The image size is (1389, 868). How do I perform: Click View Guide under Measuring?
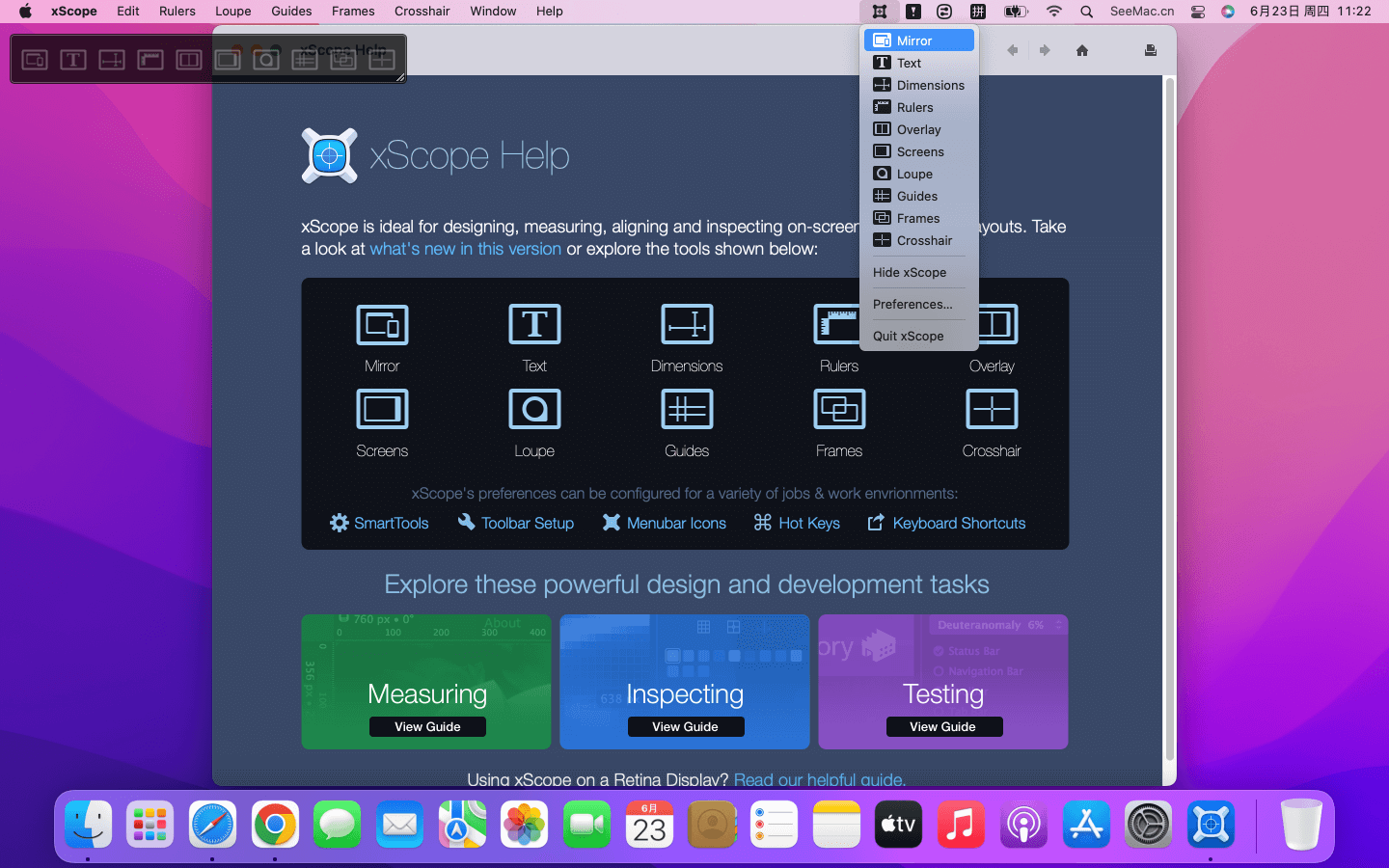[x=427, y=727]
